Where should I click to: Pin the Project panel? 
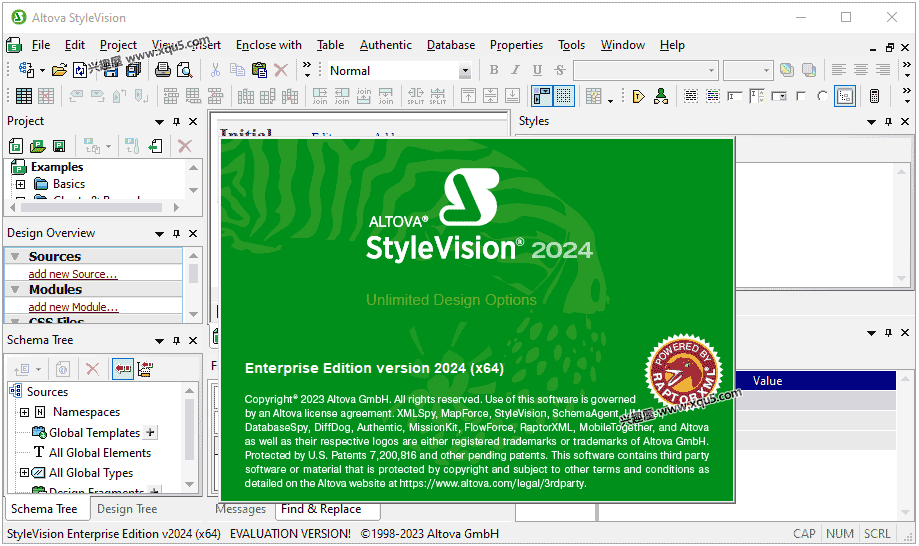pos(176,121)
